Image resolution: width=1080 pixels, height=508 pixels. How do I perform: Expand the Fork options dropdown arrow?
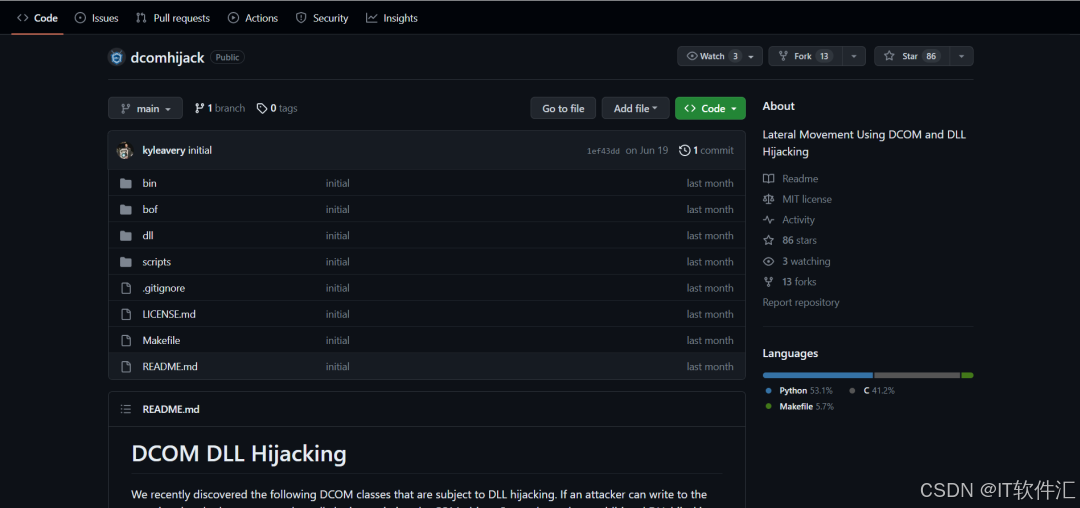(854, 56)
